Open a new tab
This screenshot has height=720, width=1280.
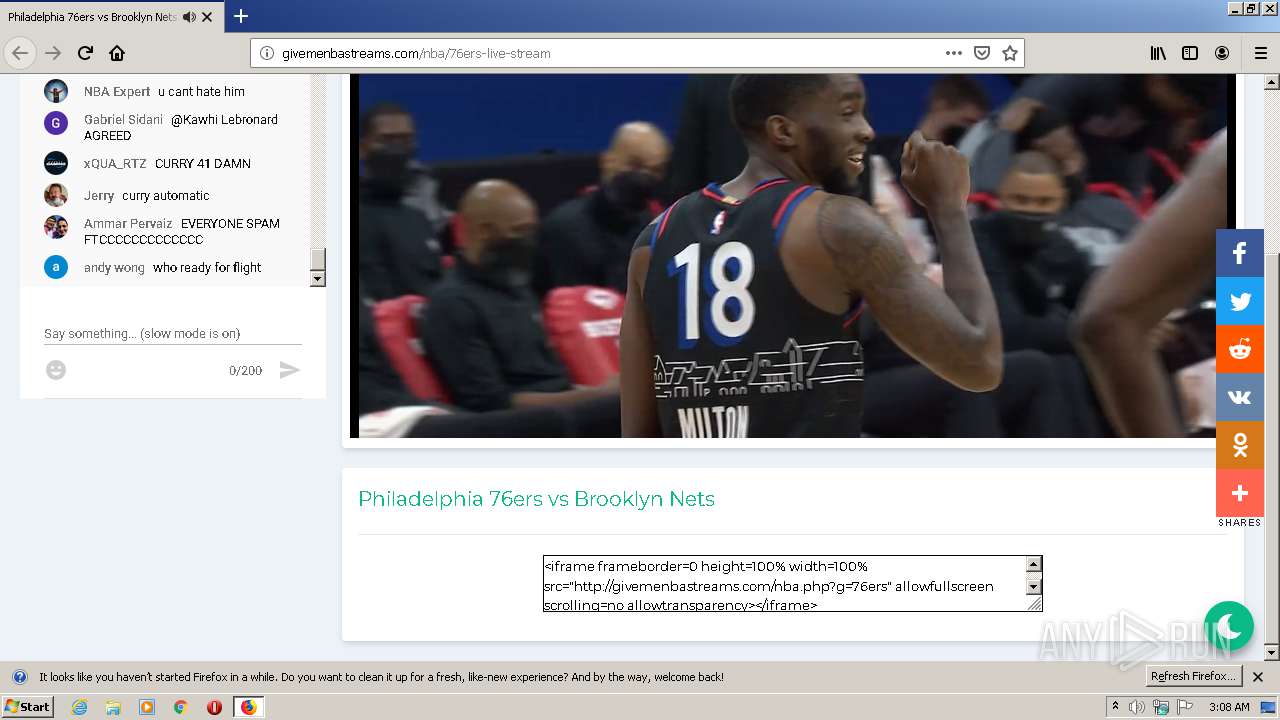point(241,16)
